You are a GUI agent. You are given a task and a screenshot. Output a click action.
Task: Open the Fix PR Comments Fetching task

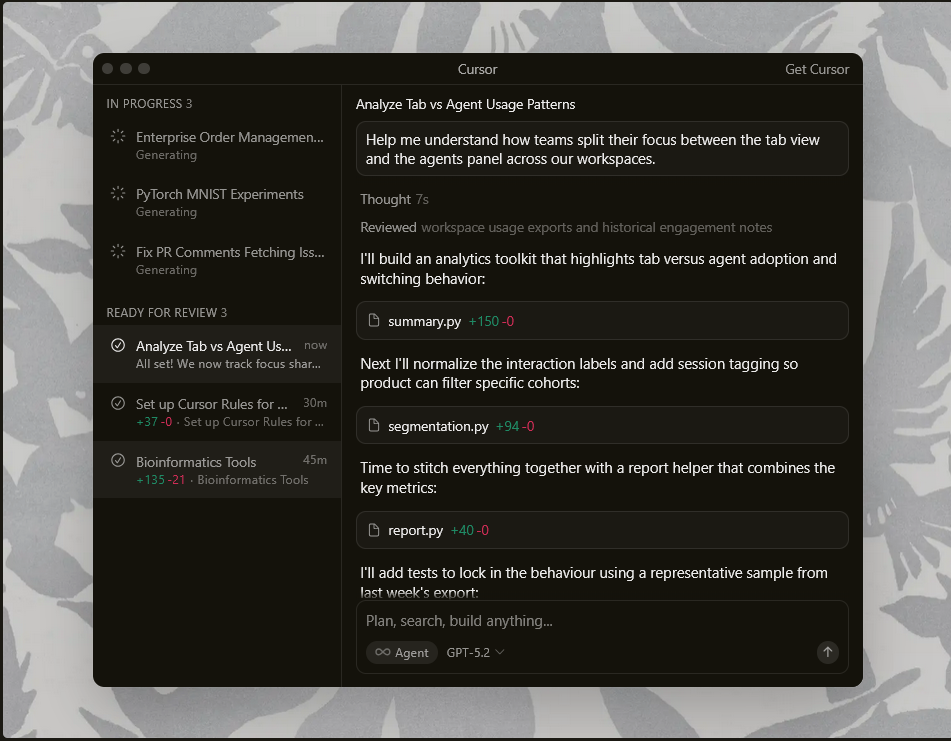coord(229,252)
